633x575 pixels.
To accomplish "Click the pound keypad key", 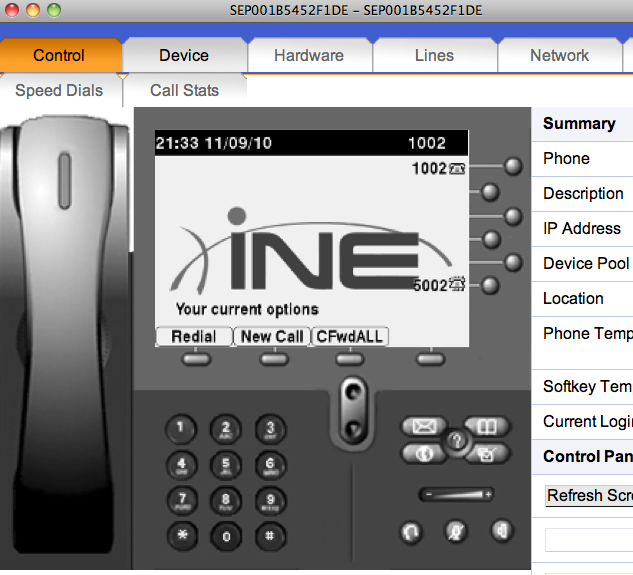I will click(x=270, y=536).
